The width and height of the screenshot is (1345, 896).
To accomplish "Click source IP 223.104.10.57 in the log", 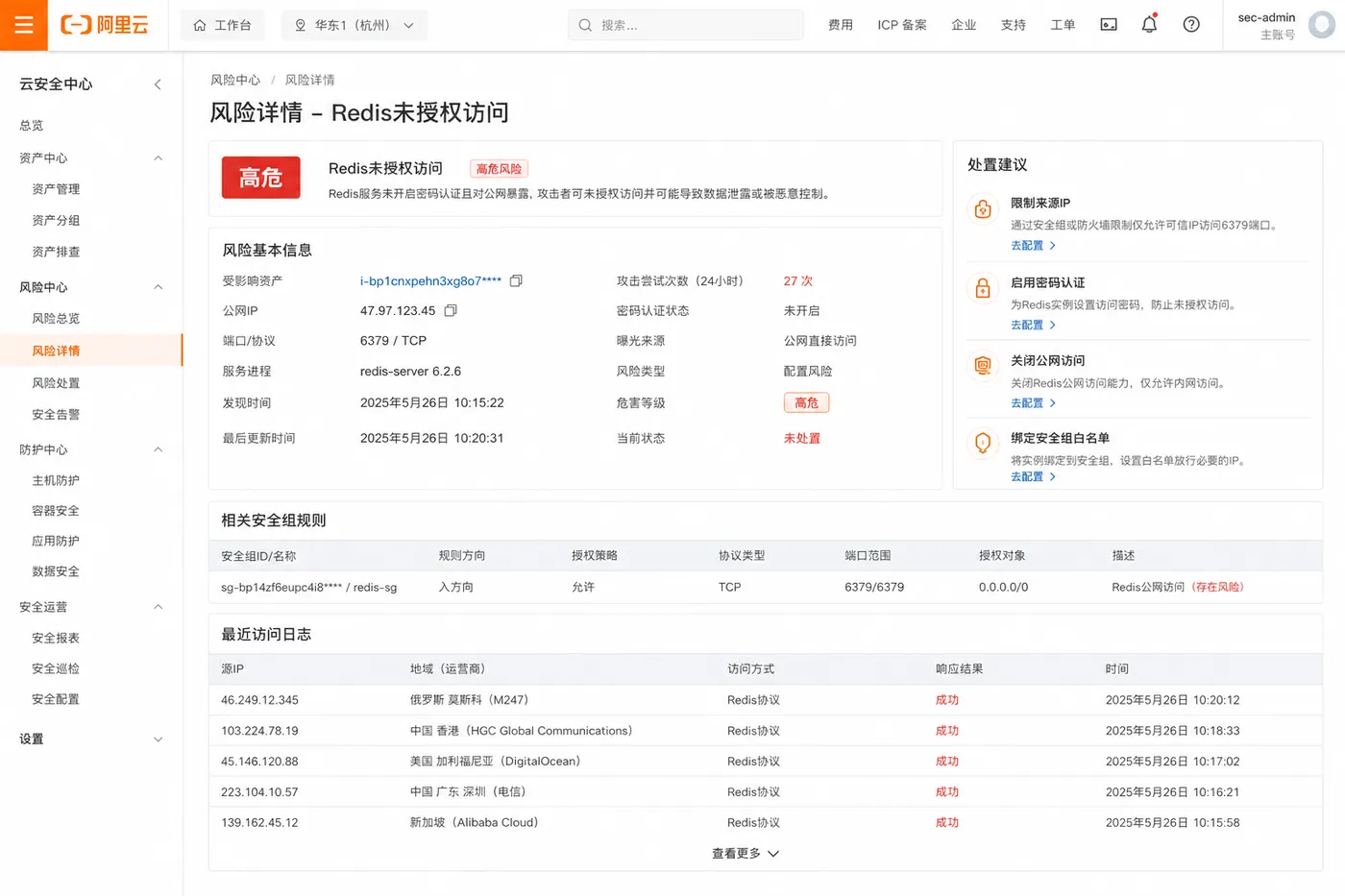I will 259,793.
